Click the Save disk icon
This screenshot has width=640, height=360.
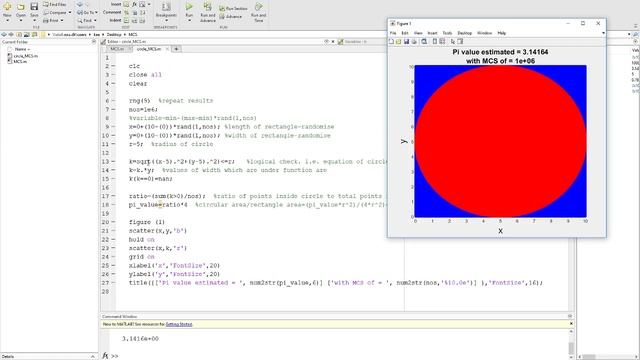pos(34,7)
